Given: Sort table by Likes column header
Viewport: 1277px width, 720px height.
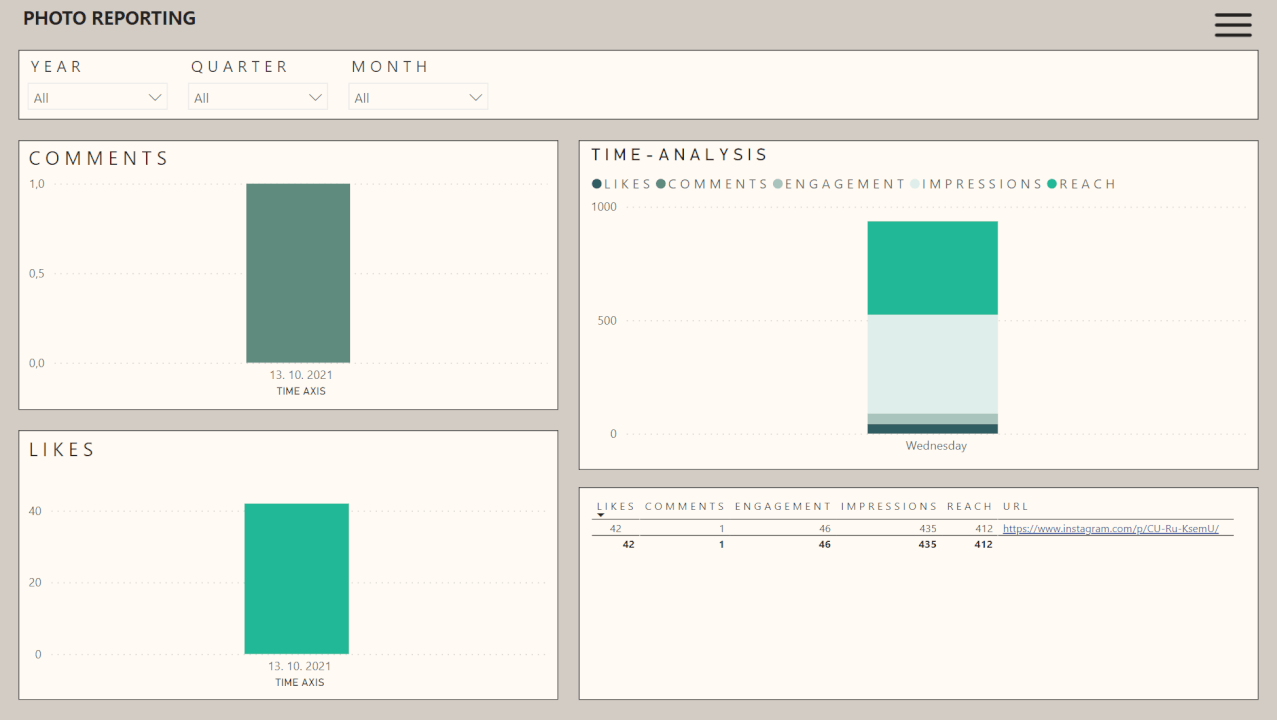Looking at the screenshot, I should pyautogui.click(x=615, y=506).
